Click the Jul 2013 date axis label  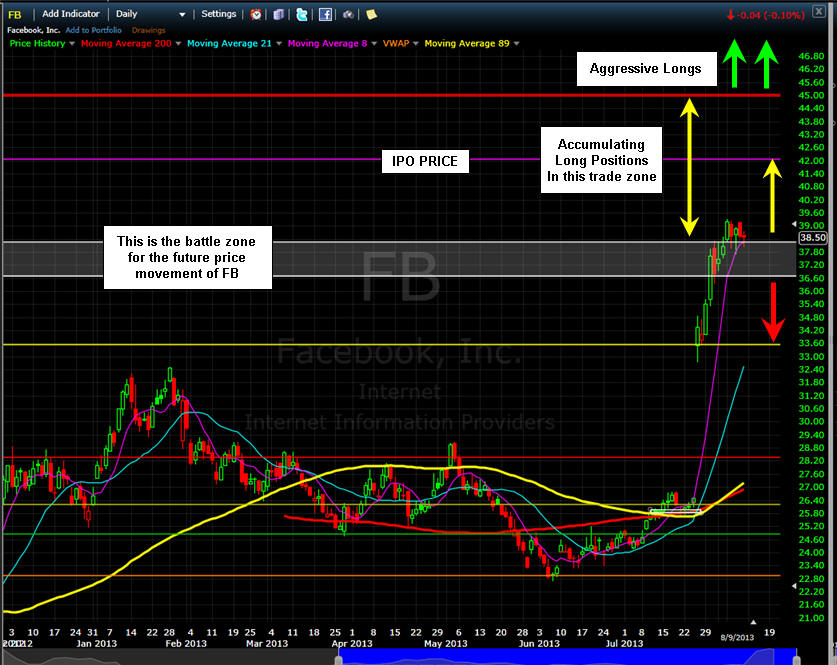coord(625,644)
